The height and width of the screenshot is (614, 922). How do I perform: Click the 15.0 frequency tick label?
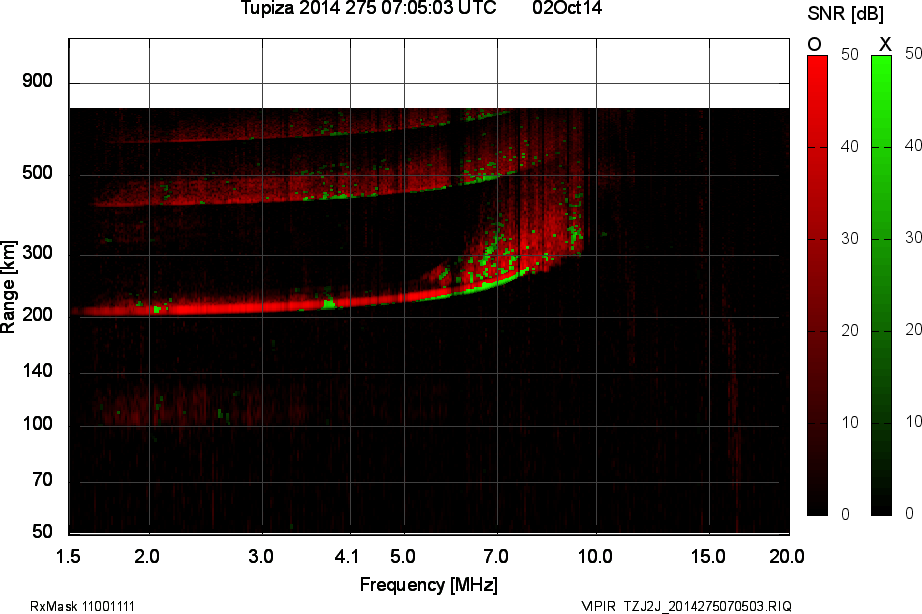(708, 555)
